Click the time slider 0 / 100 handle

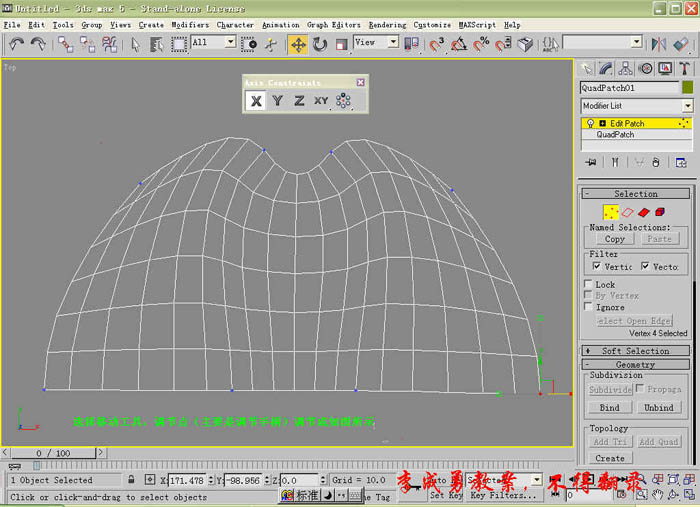pyautogui.click(x=53, y=453)
